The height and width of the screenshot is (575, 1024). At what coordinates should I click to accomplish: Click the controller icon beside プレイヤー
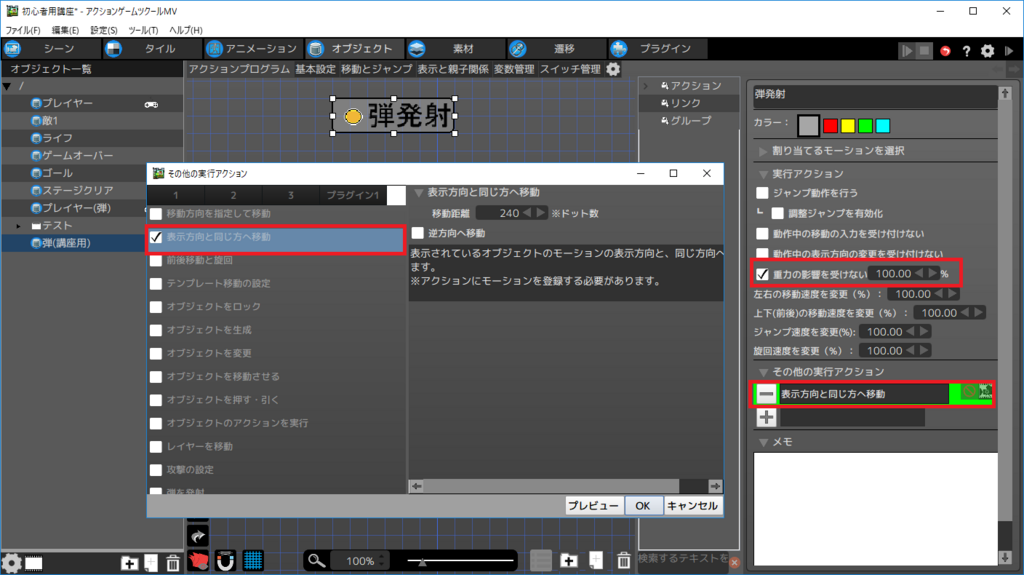[x=151, y=105]
